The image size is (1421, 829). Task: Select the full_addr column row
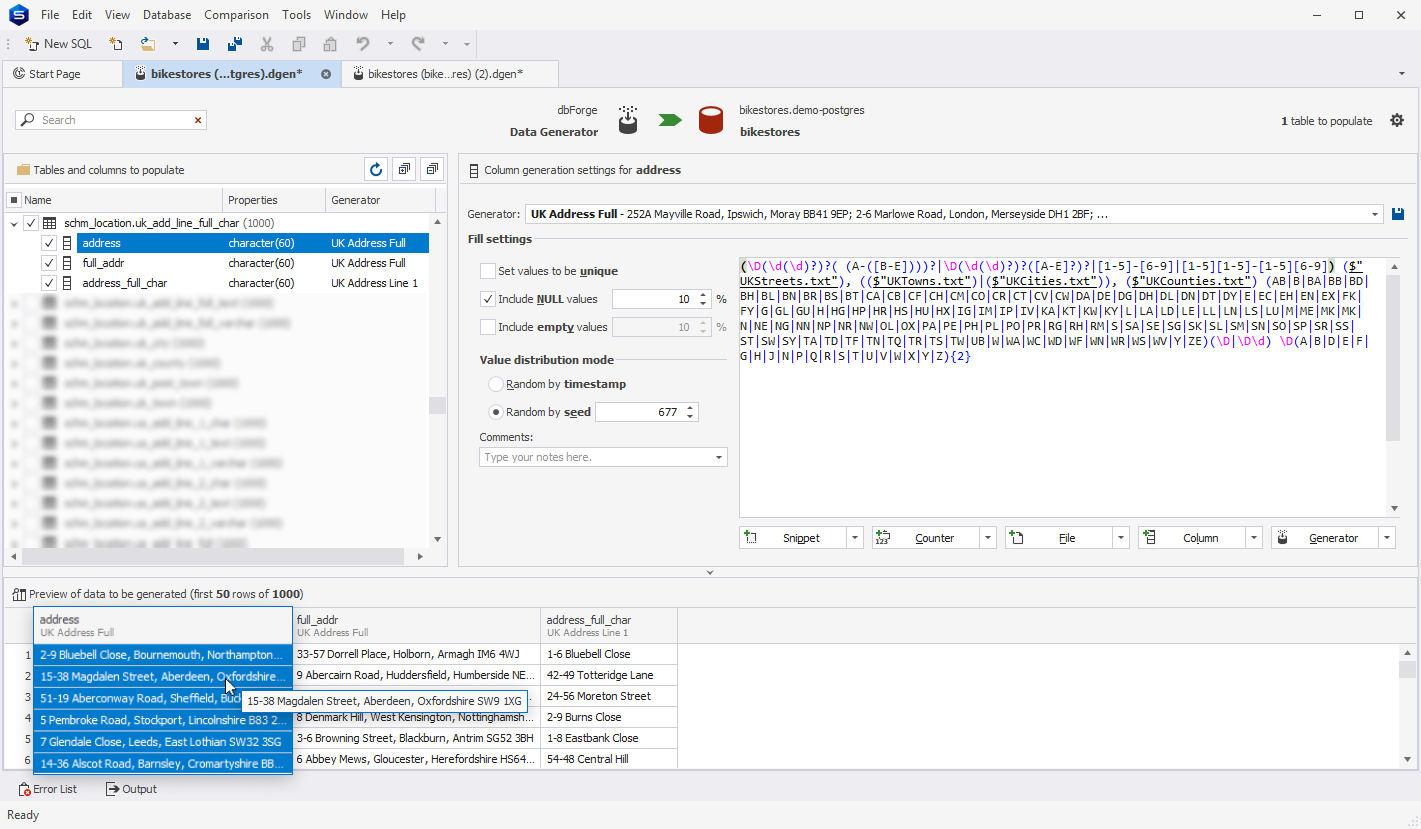(x=253, y=263)
